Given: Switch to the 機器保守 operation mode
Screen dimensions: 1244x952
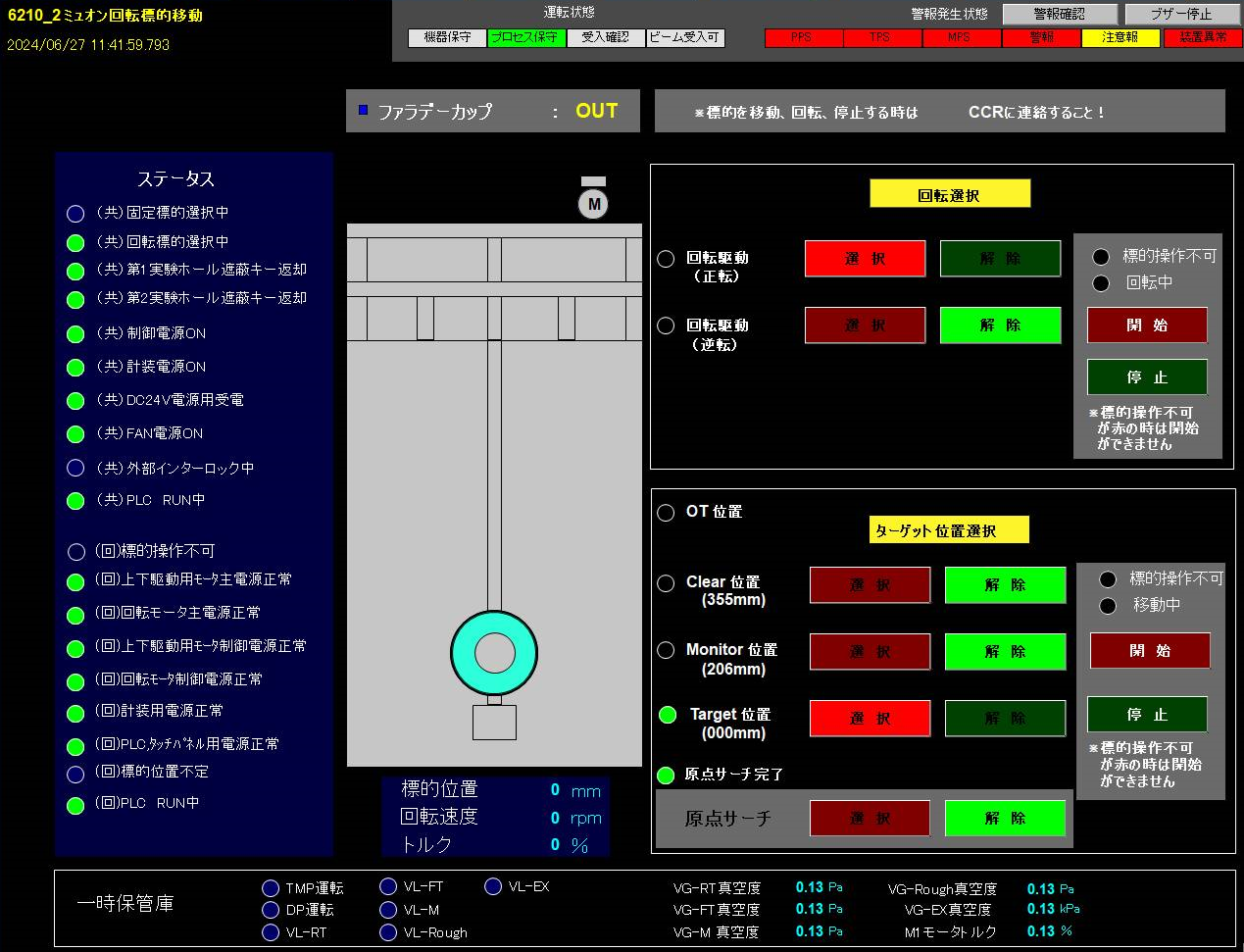Looking at the screenshot, I should click(x=447, y=37).
